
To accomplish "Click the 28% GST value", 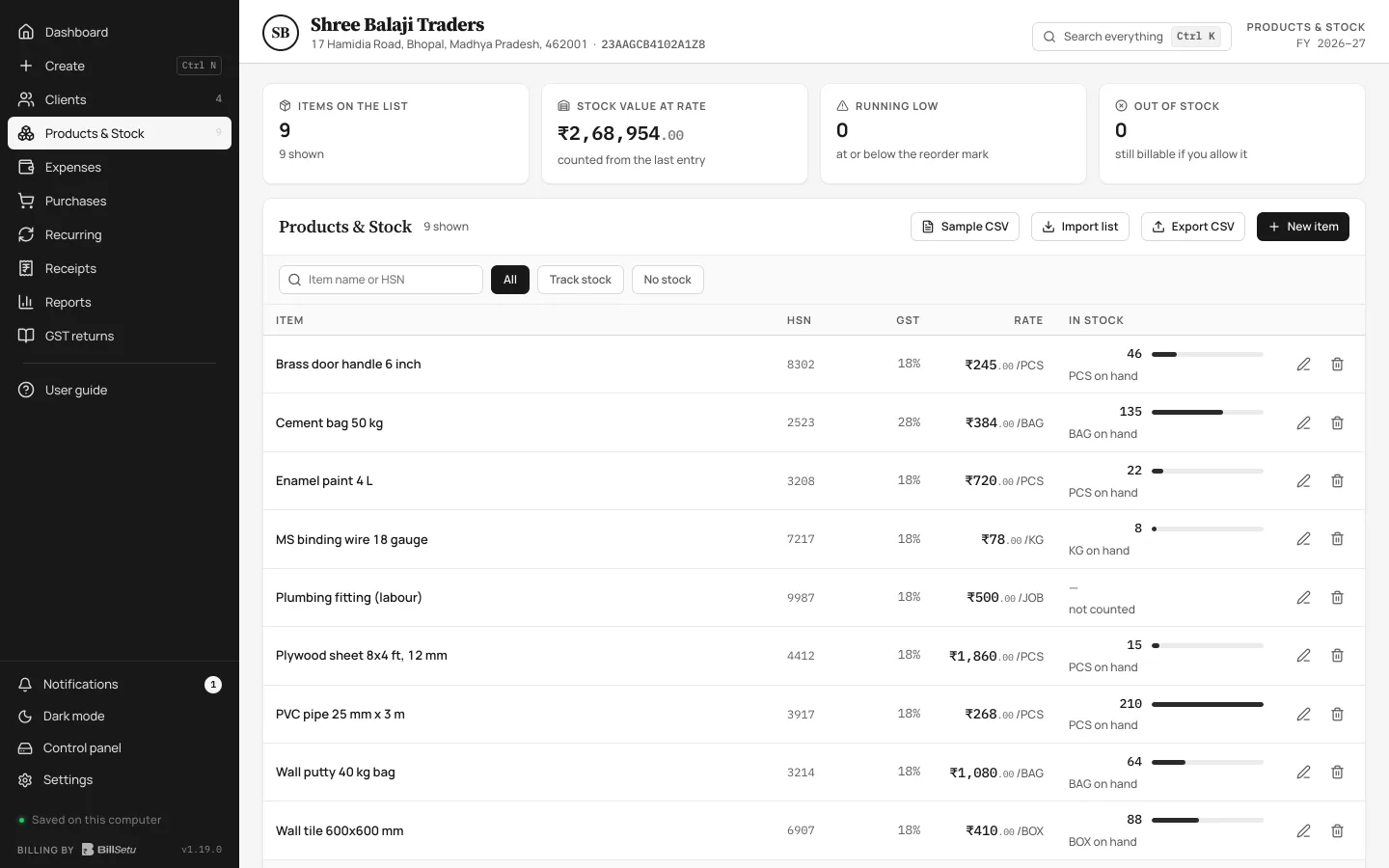I will point(909,422).
